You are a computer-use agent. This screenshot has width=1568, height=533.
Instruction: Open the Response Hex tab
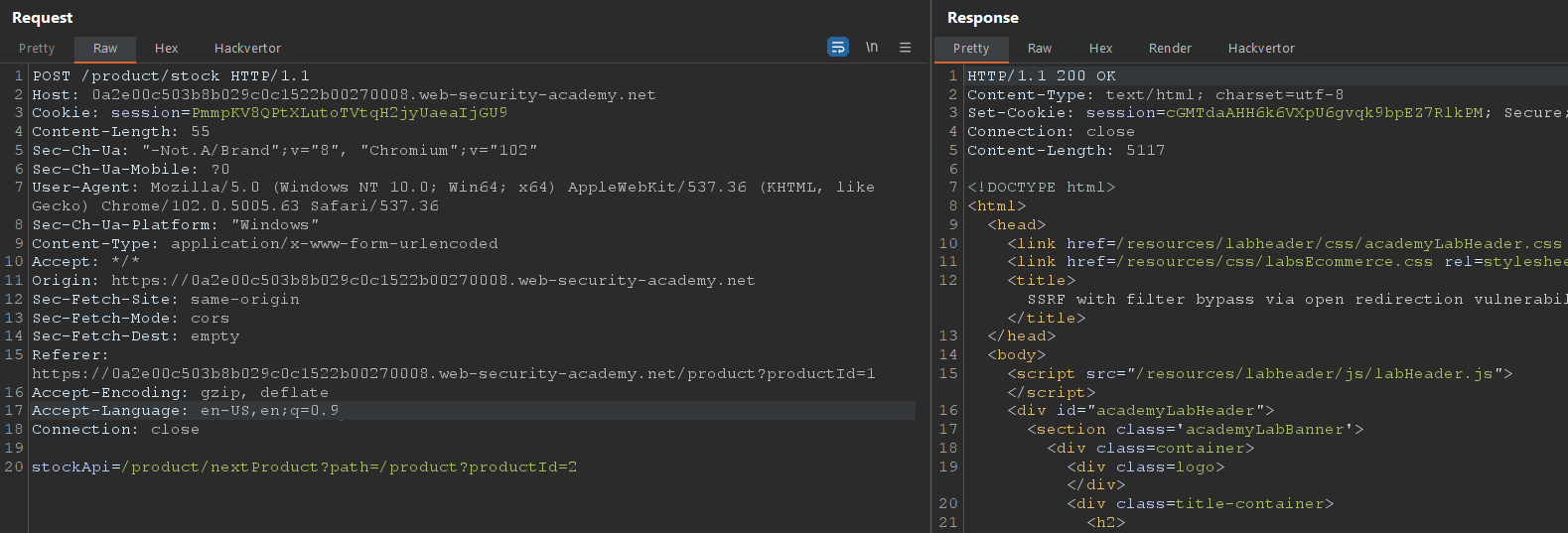click(1100, 48)
